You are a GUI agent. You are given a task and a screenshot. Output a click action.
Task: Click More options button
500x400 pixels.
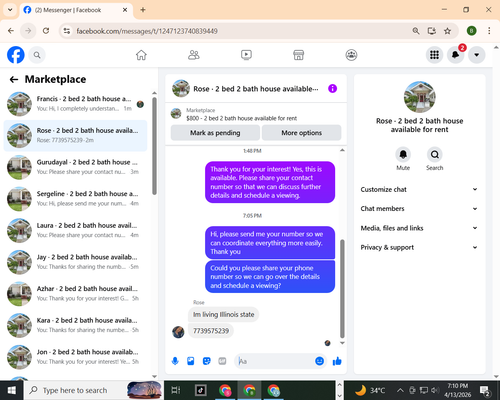(x=302, y=133)
